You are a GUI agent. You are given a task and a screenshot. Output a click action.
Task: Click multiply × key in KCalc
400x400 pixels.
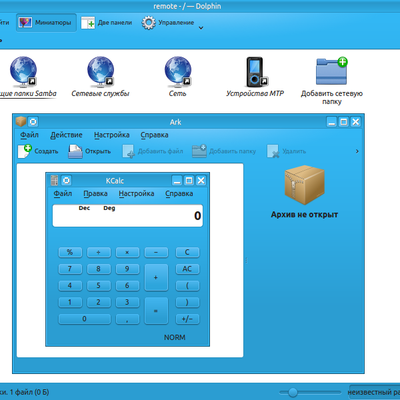[x=127, y=252]
